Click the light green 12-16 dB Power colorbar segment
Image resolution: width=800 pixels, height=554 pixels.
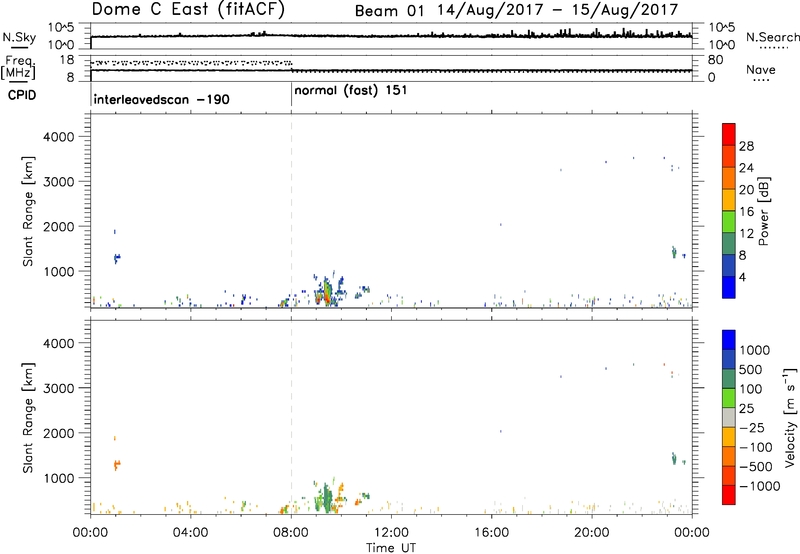(x=729, y=222)
